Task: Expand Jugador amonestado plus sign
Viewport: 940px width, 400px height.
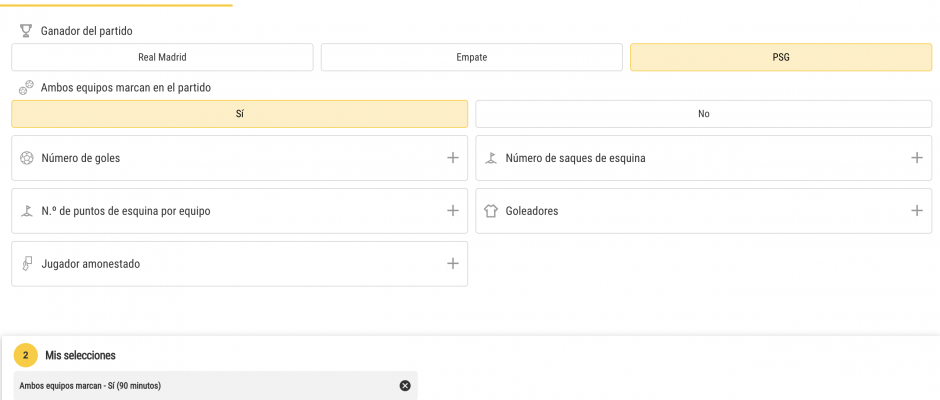Action: pos(453,264)
